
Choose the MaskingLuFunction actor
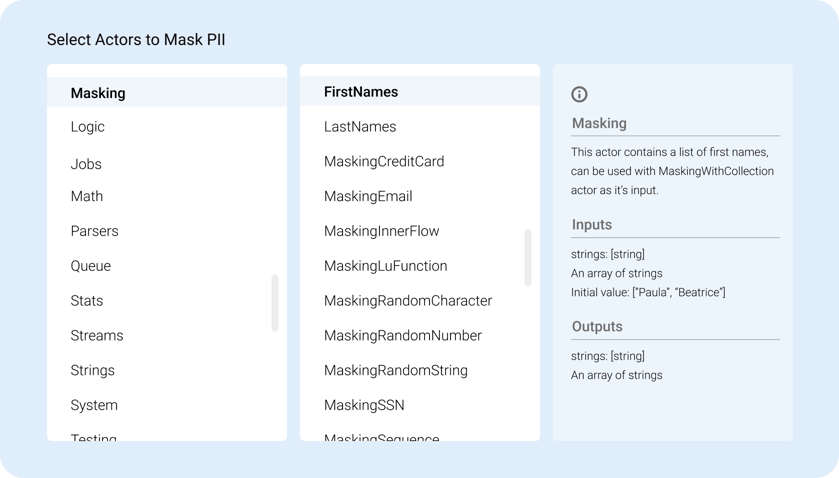[386, 266]
